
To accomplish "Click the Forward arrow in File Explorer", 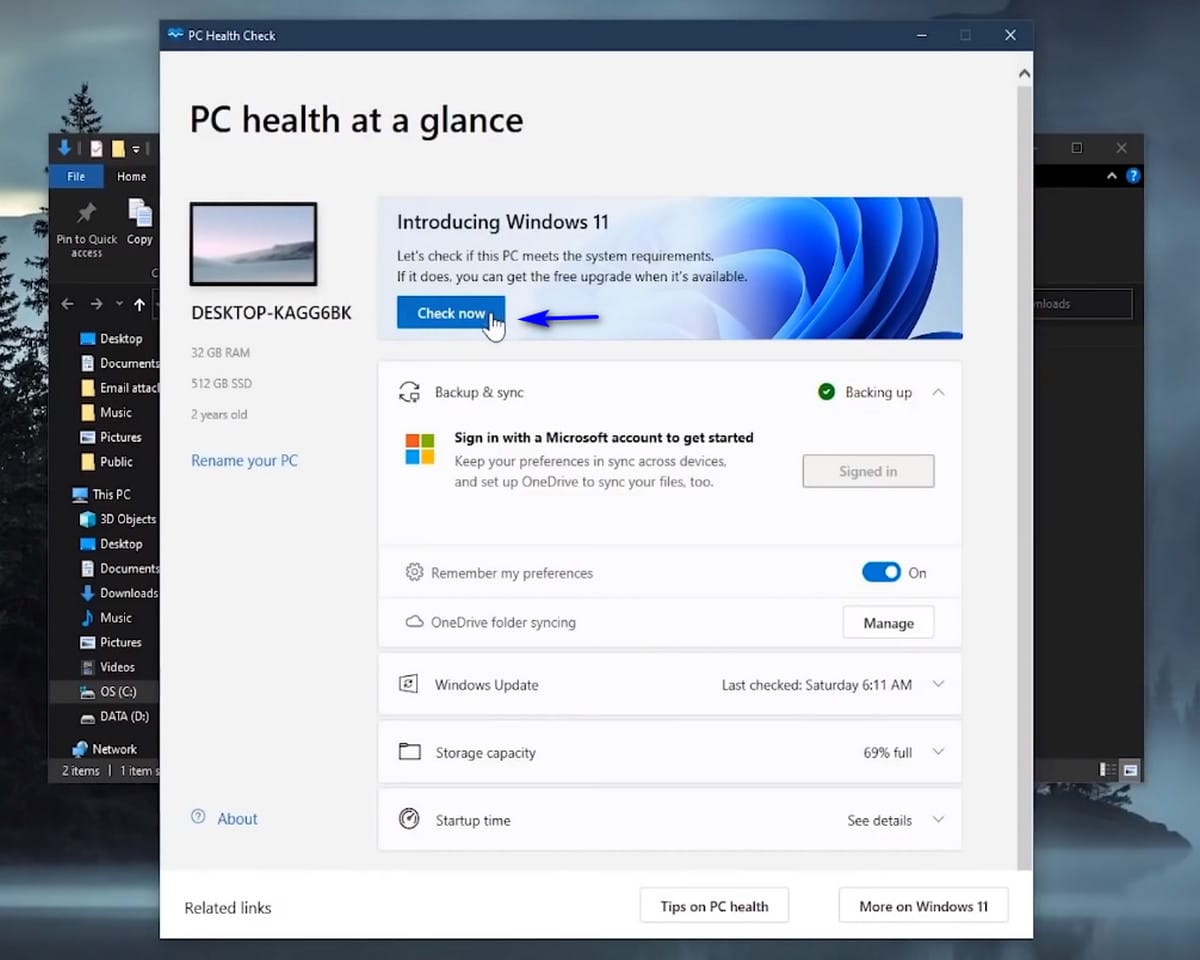I will 96,304.
